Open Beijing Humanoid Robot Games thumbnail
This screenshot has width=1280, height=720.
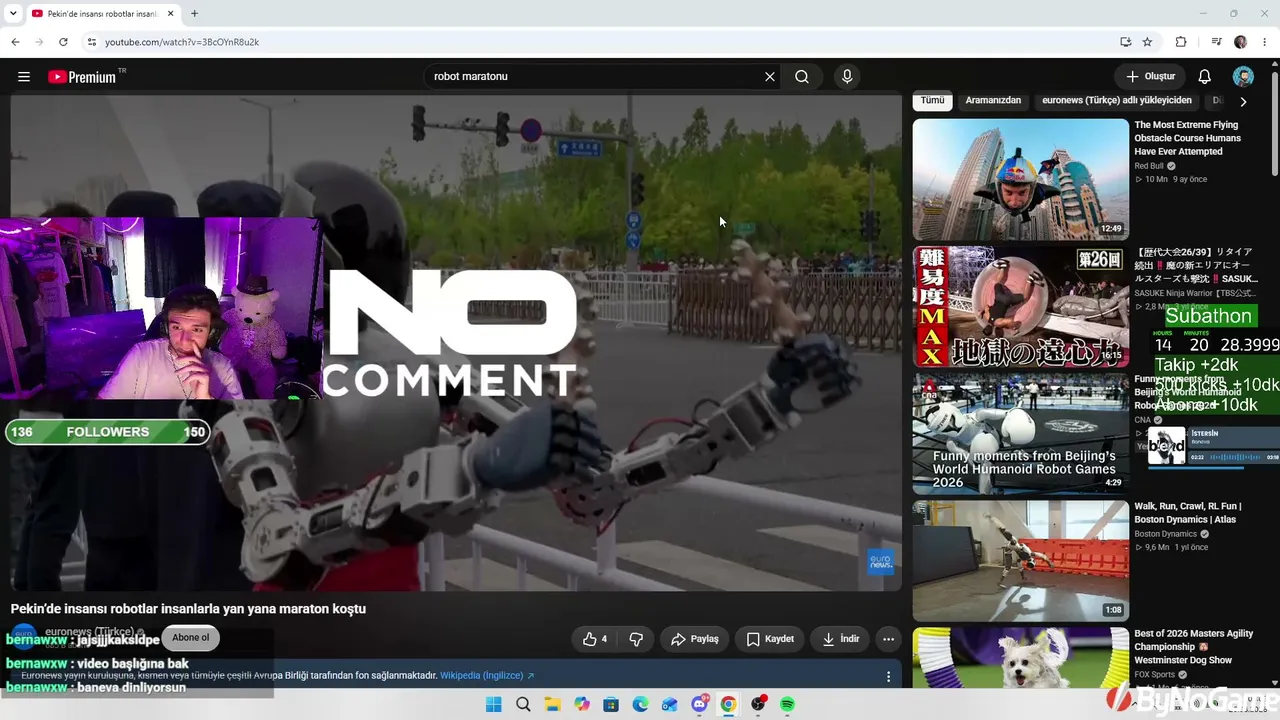click(1020, 434)
